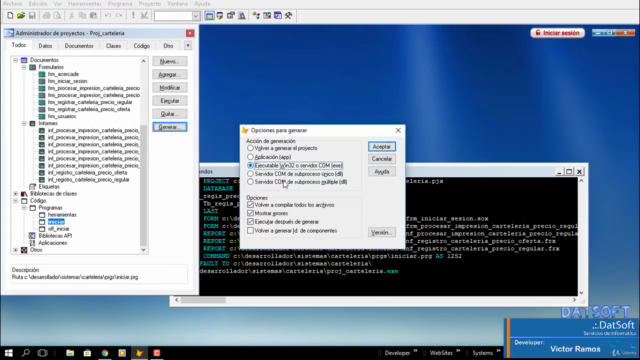Open the Windows Start menu
This screenshot has width=640, height=360.
click(x=9, y=353)
